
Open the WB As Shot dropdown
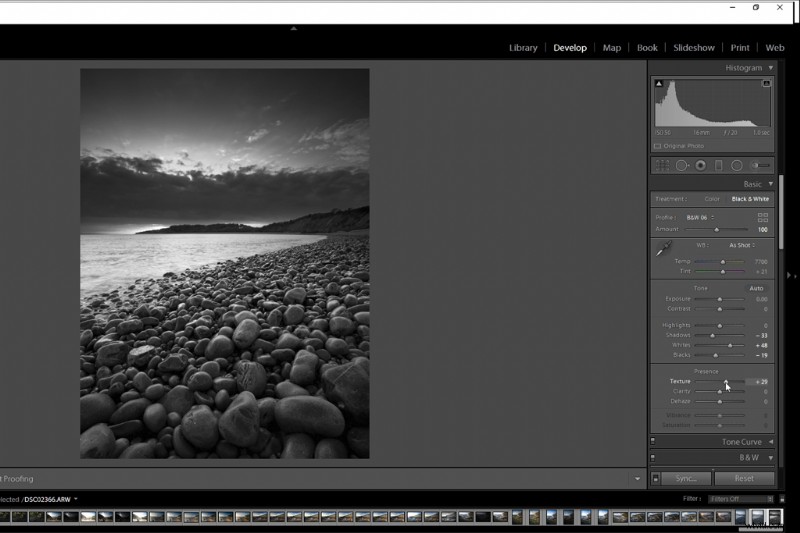click(x=742, y=245)
